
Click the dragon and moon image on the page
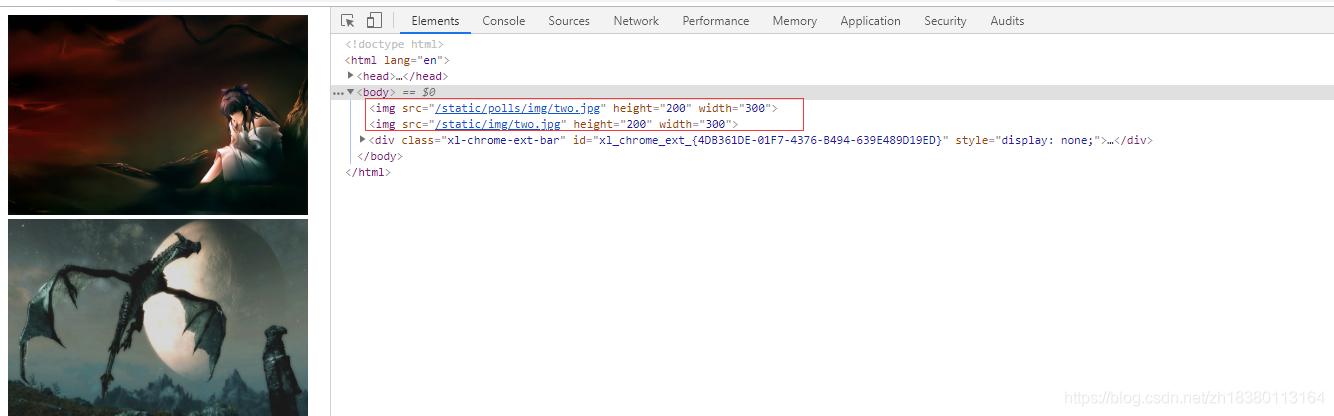pos(158,318)
